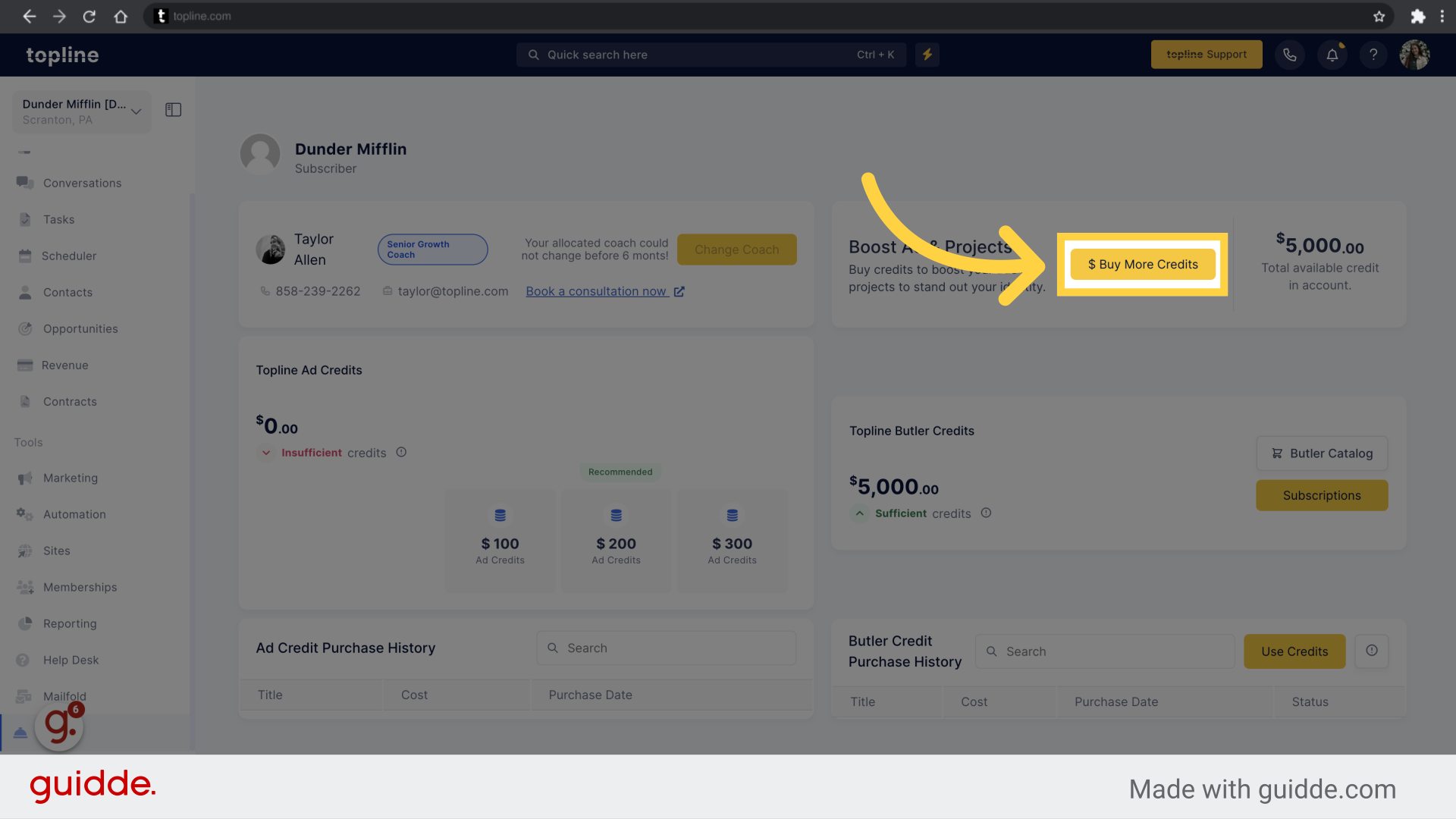Open Memberships in the sidebar

point(80,587)
